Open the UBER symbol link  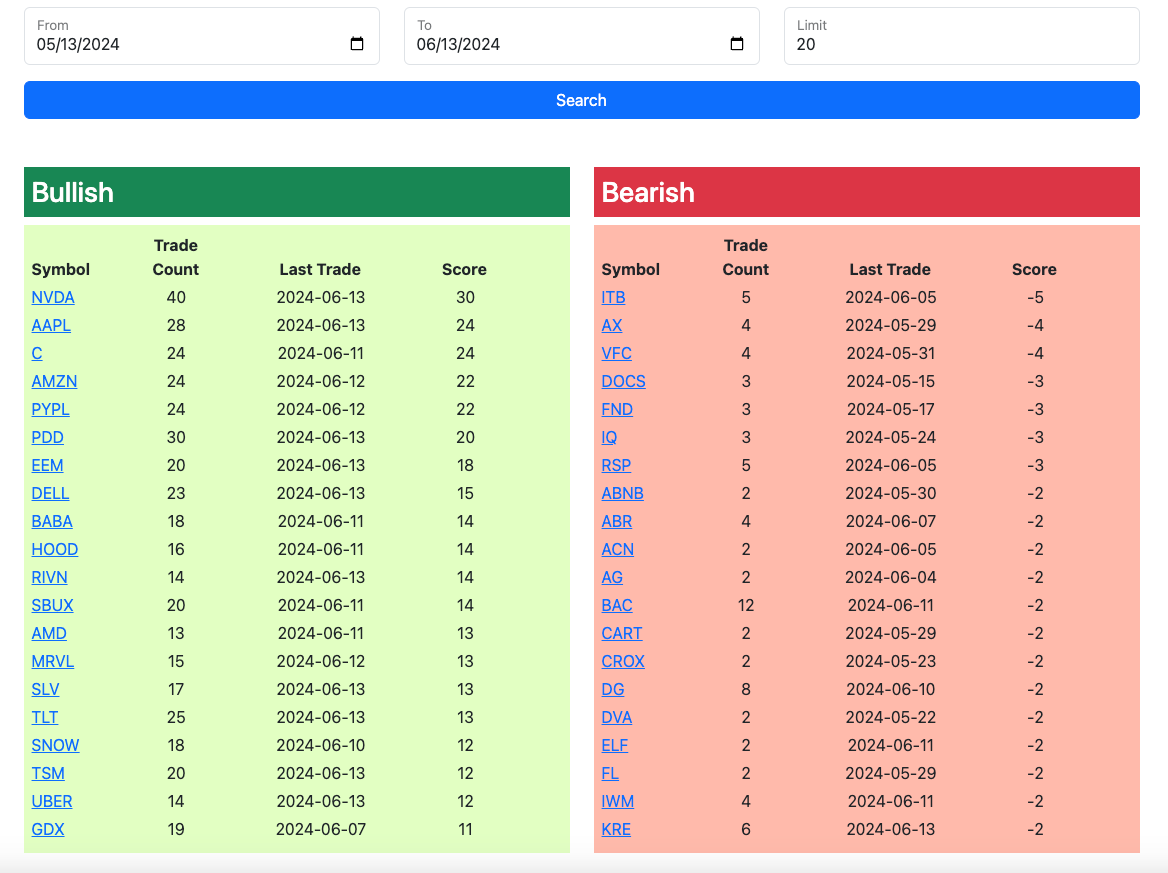tap(52, 801)
